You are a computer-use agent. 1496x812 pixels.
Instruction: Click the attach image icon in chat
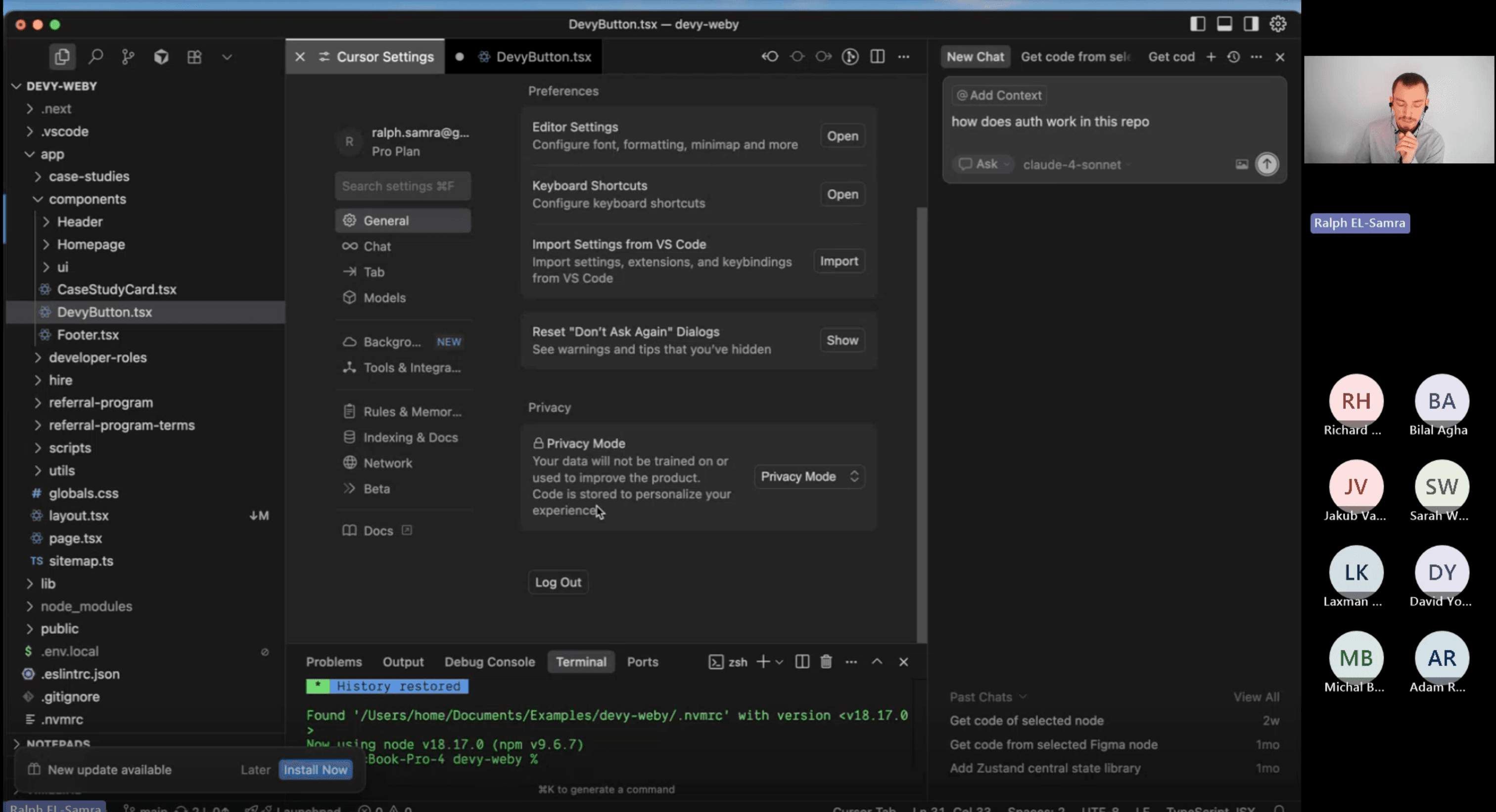click(x=1242, y=164)
